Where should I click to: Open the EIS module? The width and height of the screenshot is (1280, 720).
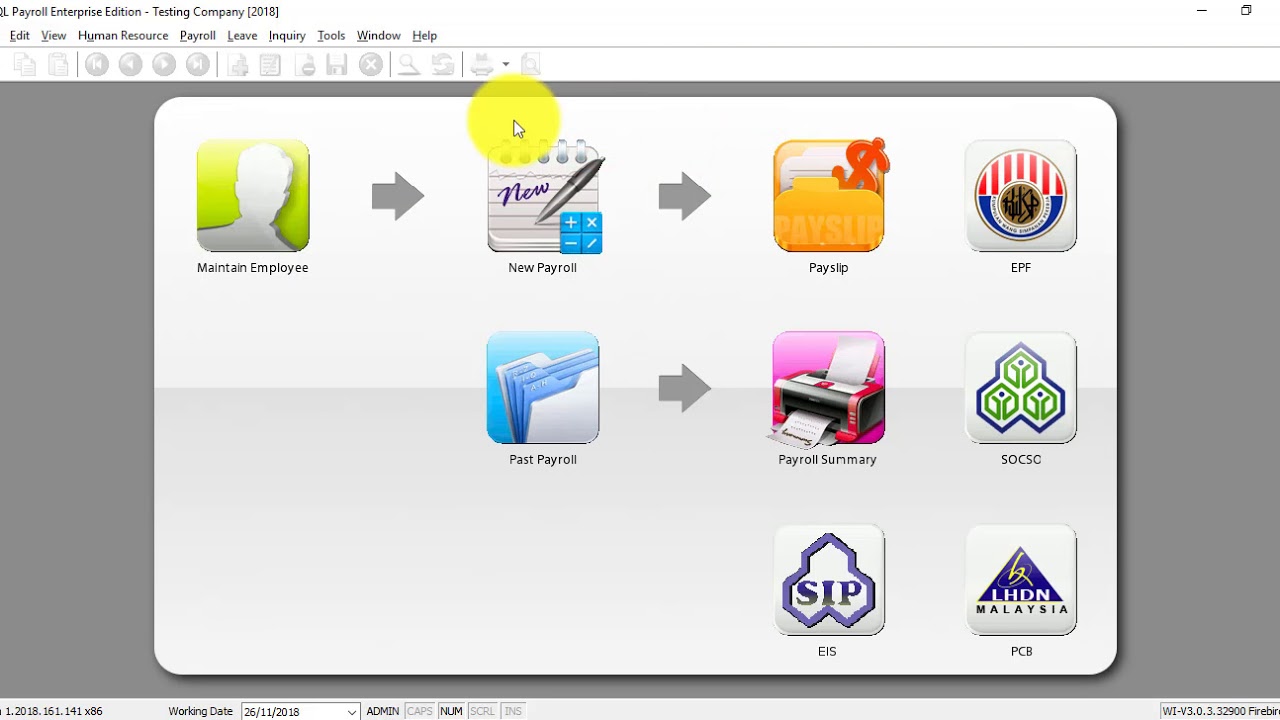(828, 580)
